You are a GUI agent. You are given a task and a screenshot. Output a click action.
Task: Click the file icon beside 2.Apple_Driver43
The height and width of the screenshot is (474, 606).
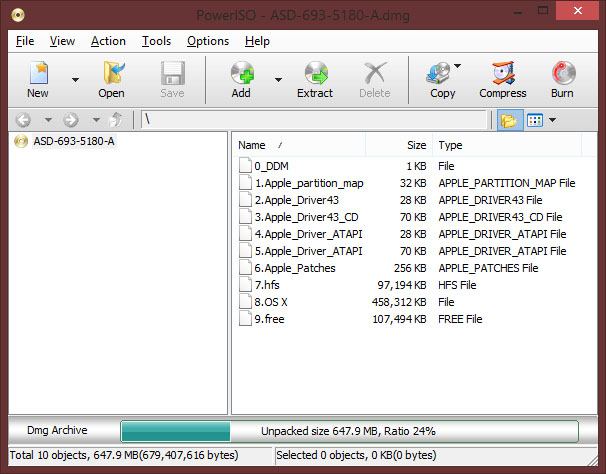coord(245,199)
